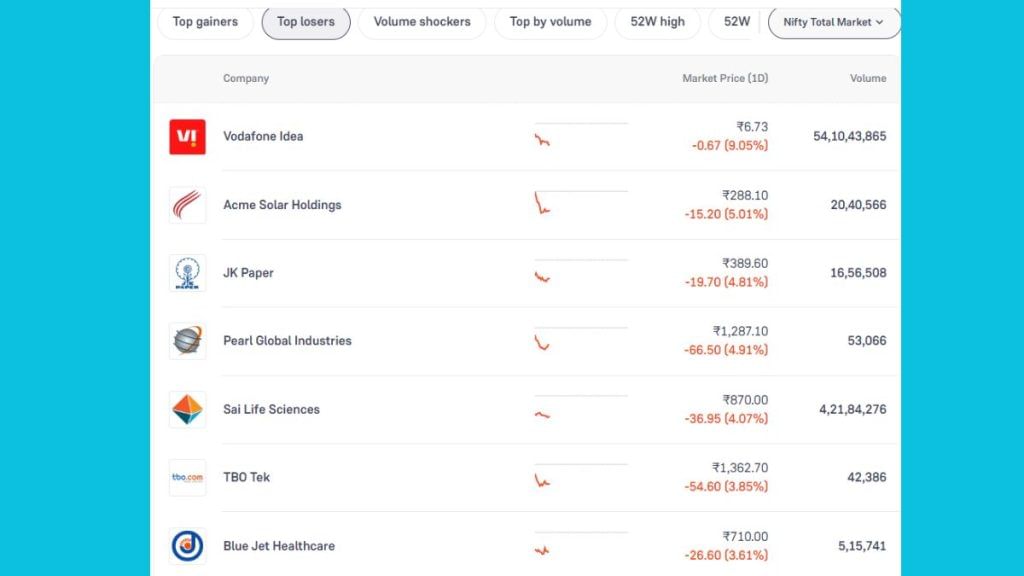Click Sai Life Sciences volume 4,21,84,276
Viewport: 1024px width, 576px height.
tap(853, 409)
